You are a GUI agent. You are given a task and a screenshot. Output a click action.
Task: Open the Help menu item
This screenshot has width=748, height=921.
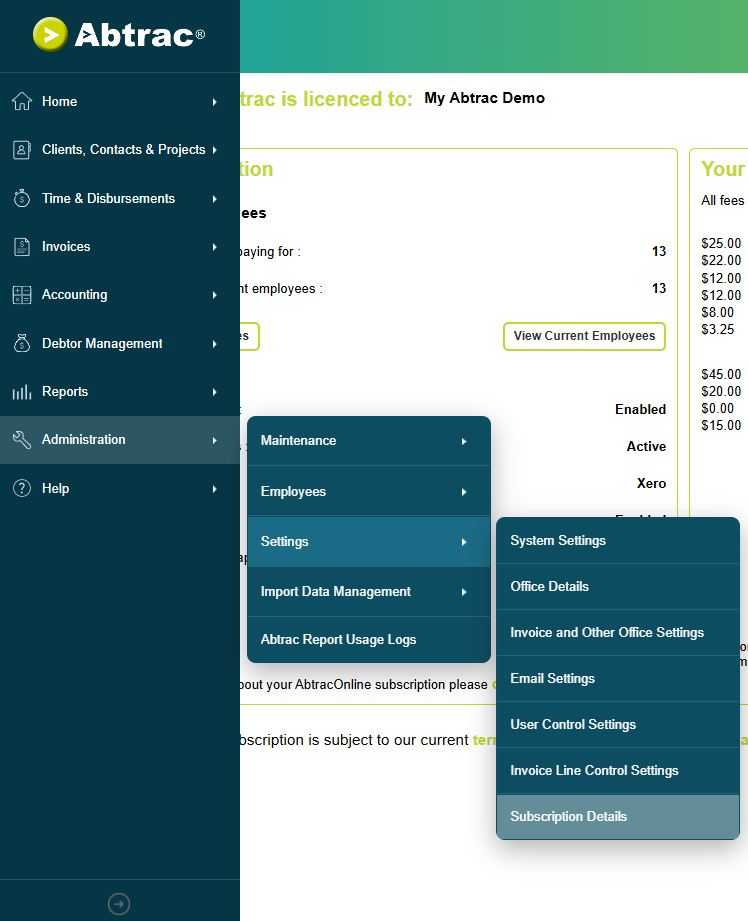click(120, 489)
